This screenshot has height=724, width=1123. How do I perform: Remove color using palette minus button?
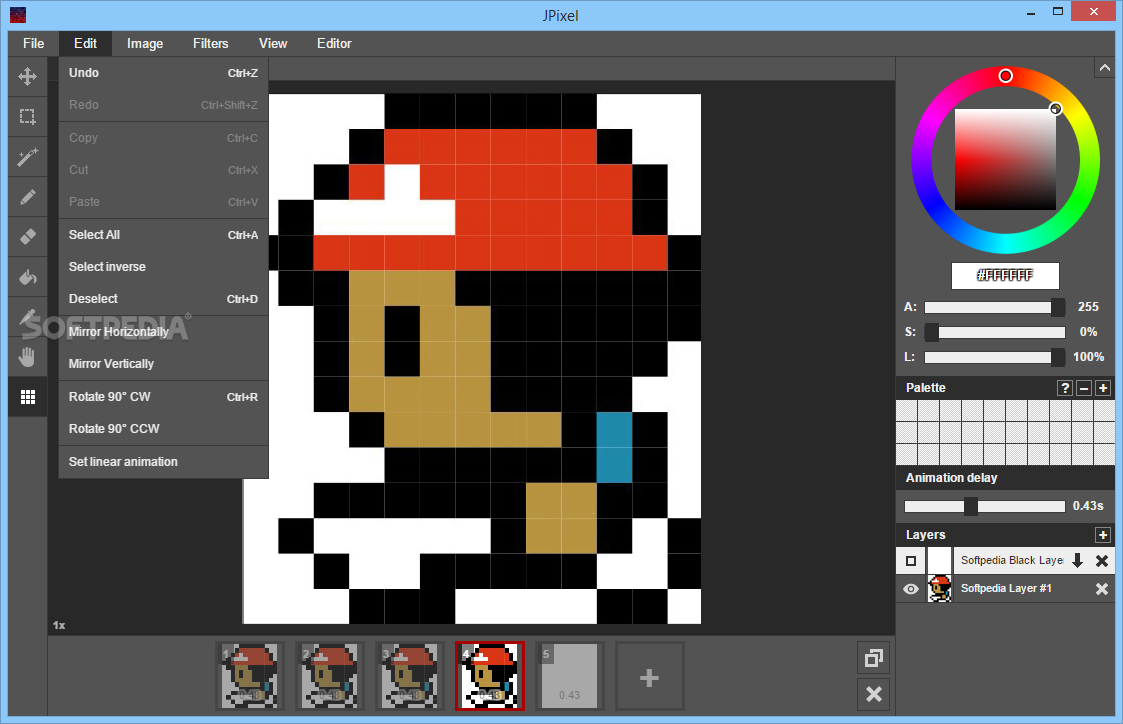coord(1084,388)
